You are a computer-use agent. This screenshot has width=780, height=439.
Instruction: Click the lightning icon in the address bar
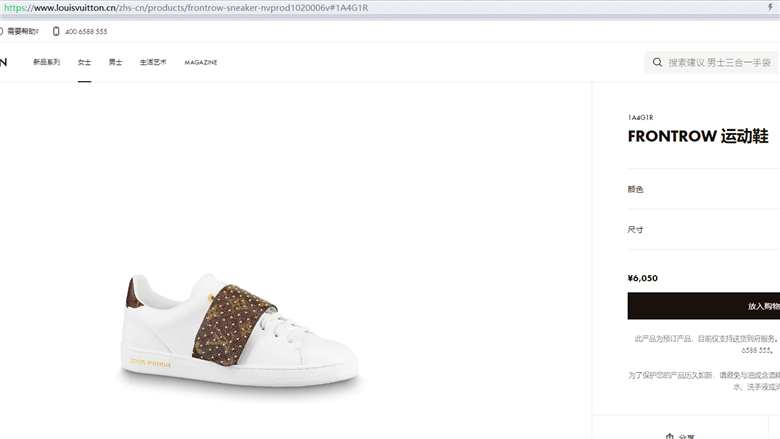pos(770,7)
